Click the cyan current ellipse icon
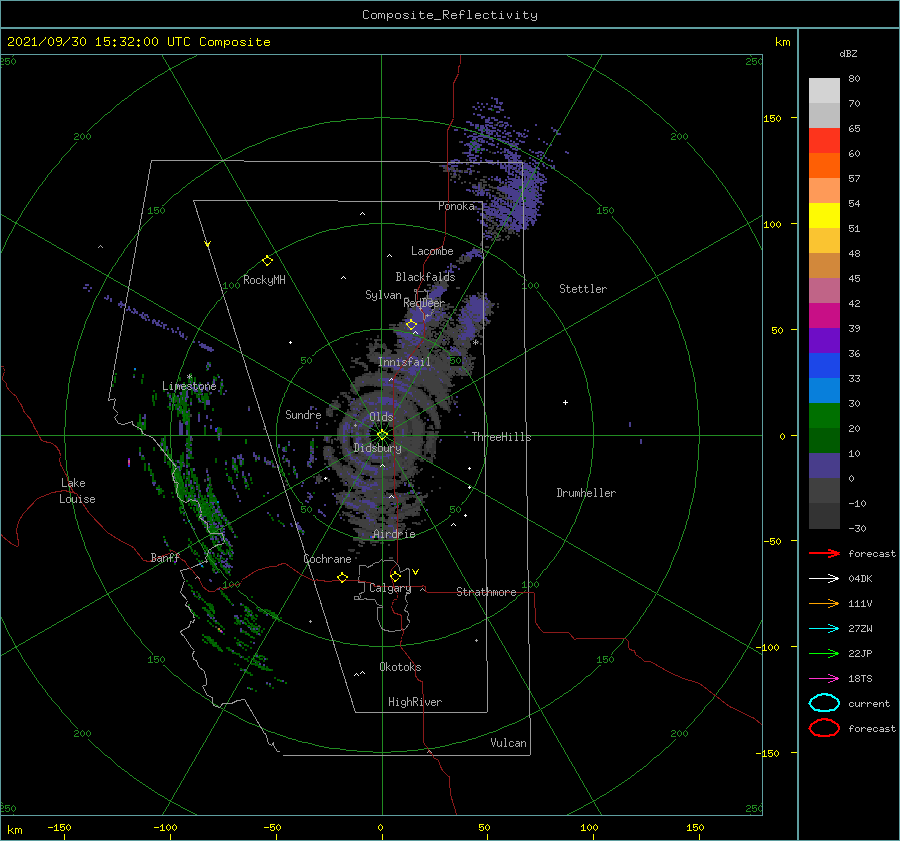 tap(824, 703)
